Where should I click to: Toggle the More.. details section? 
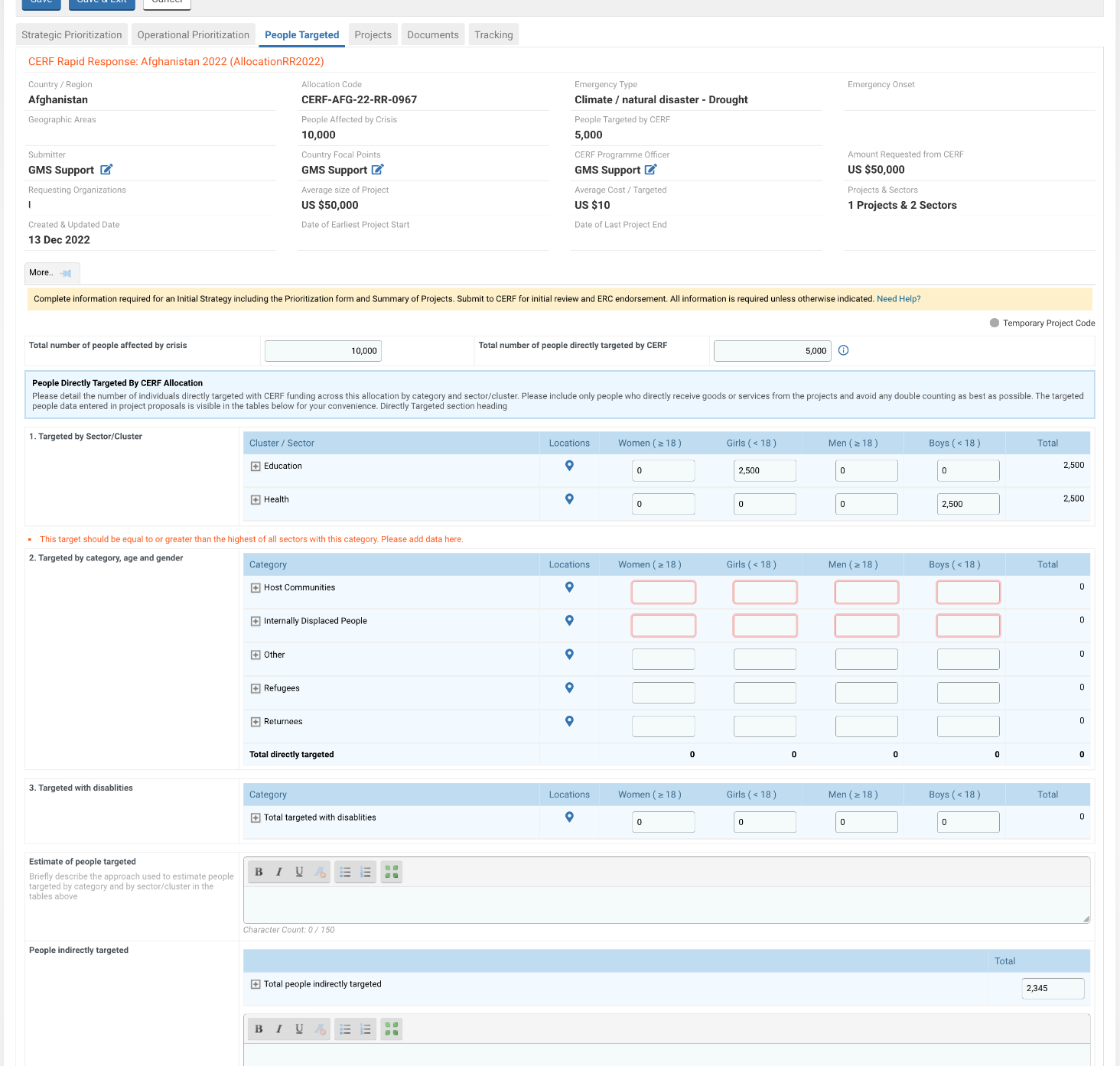(41, 273)
